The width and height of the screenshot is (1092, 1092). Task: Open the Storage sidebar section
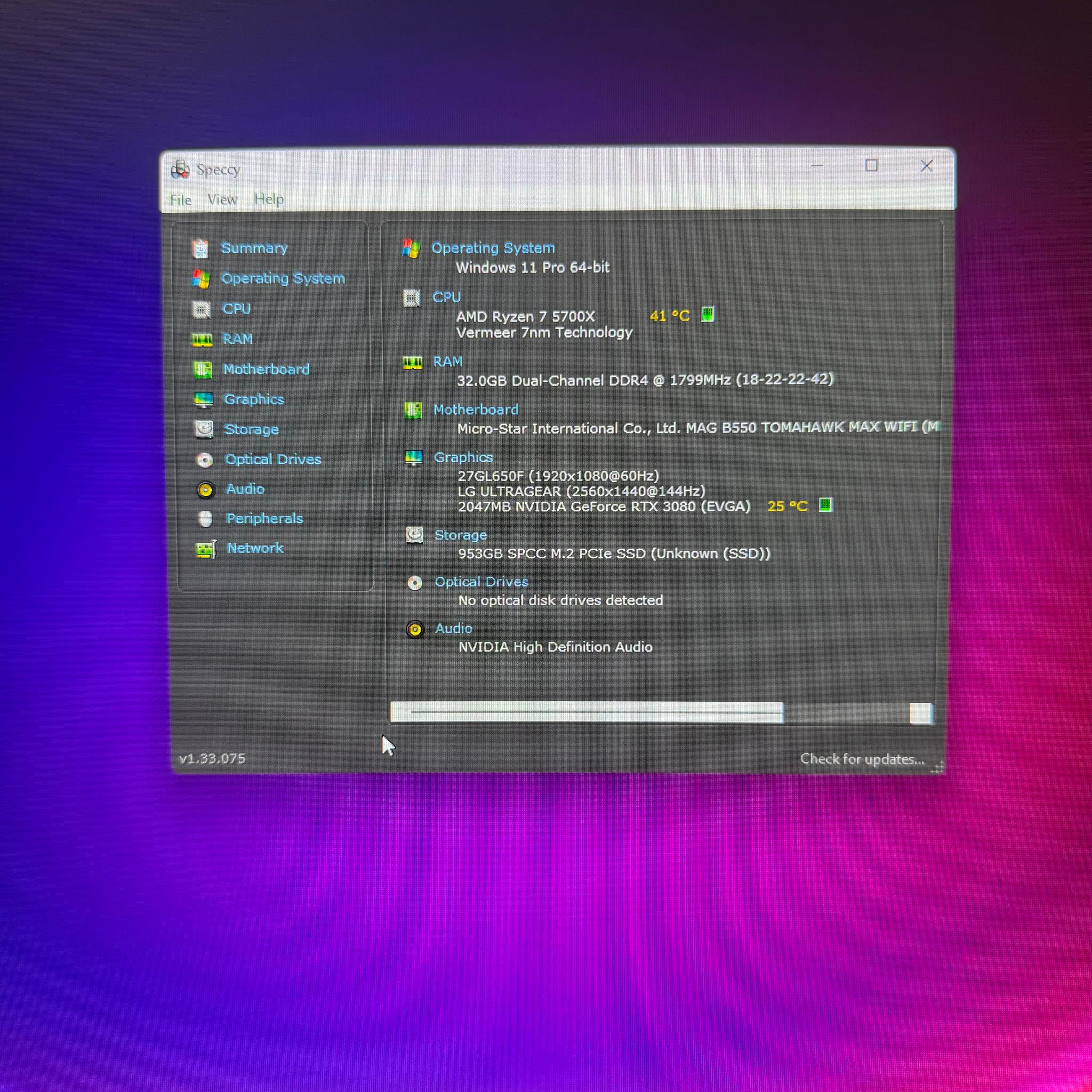click(x=252, y=430)
